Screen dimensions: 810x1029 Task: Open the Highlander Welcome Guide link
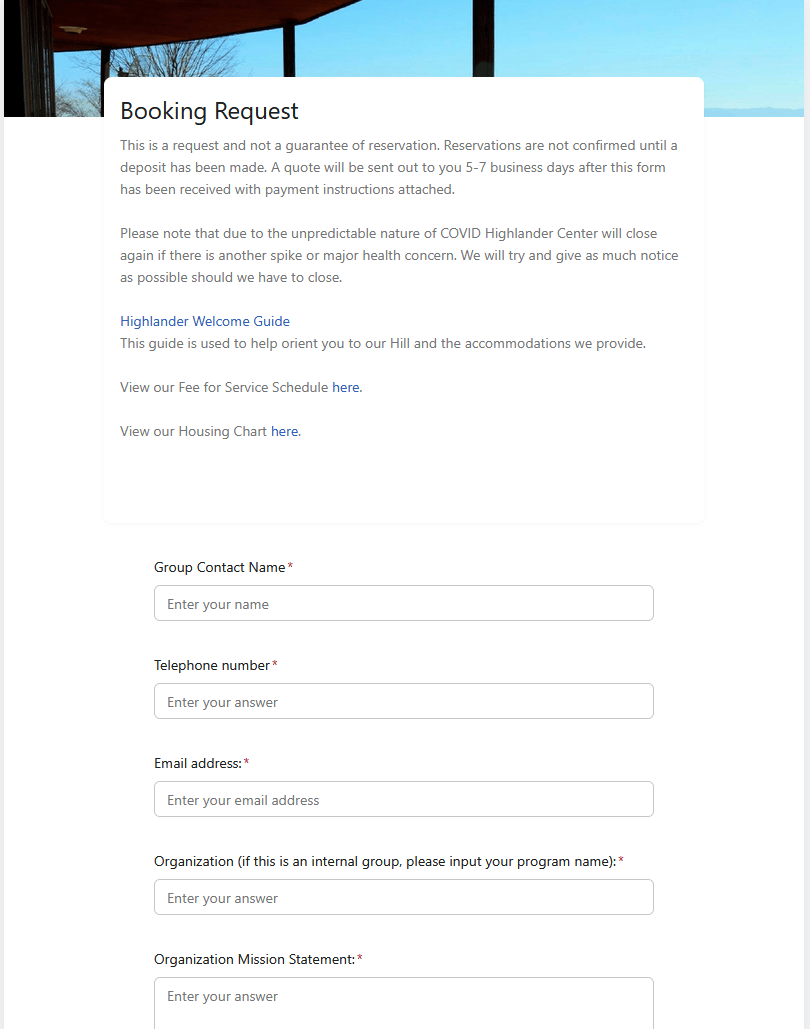[205, 321]
